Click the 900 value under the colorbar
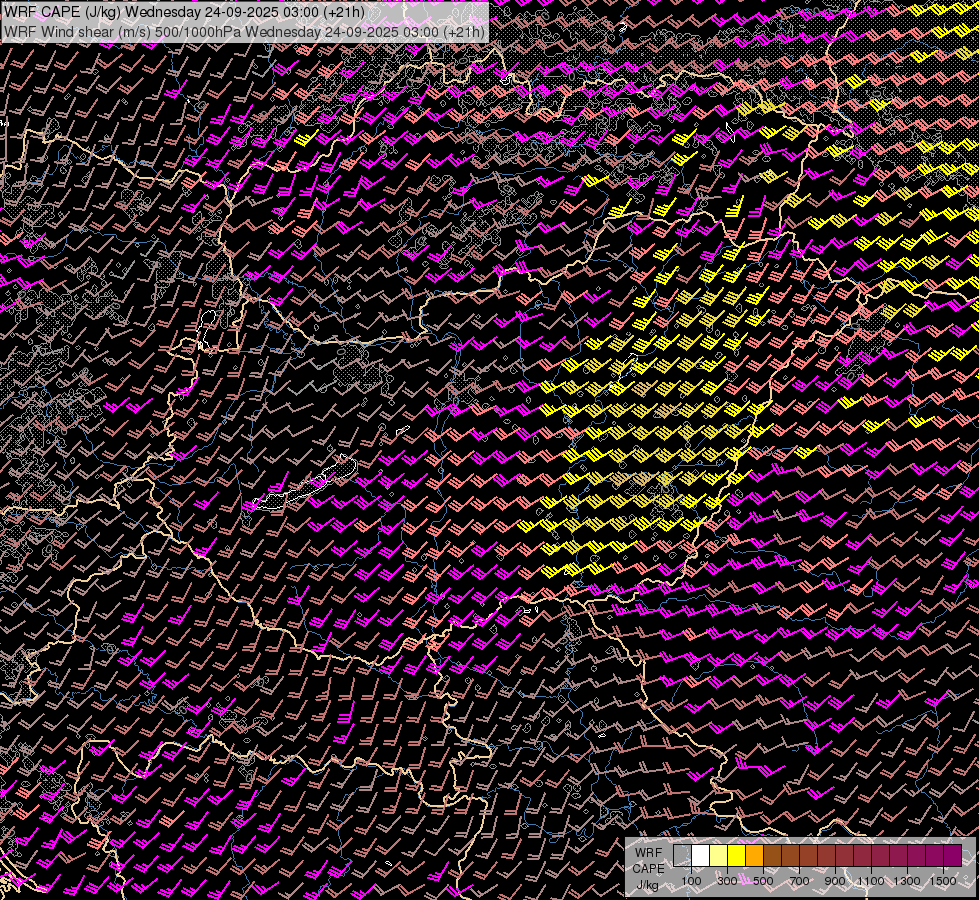The image size is (979, 900). click(x=835, y=881)
